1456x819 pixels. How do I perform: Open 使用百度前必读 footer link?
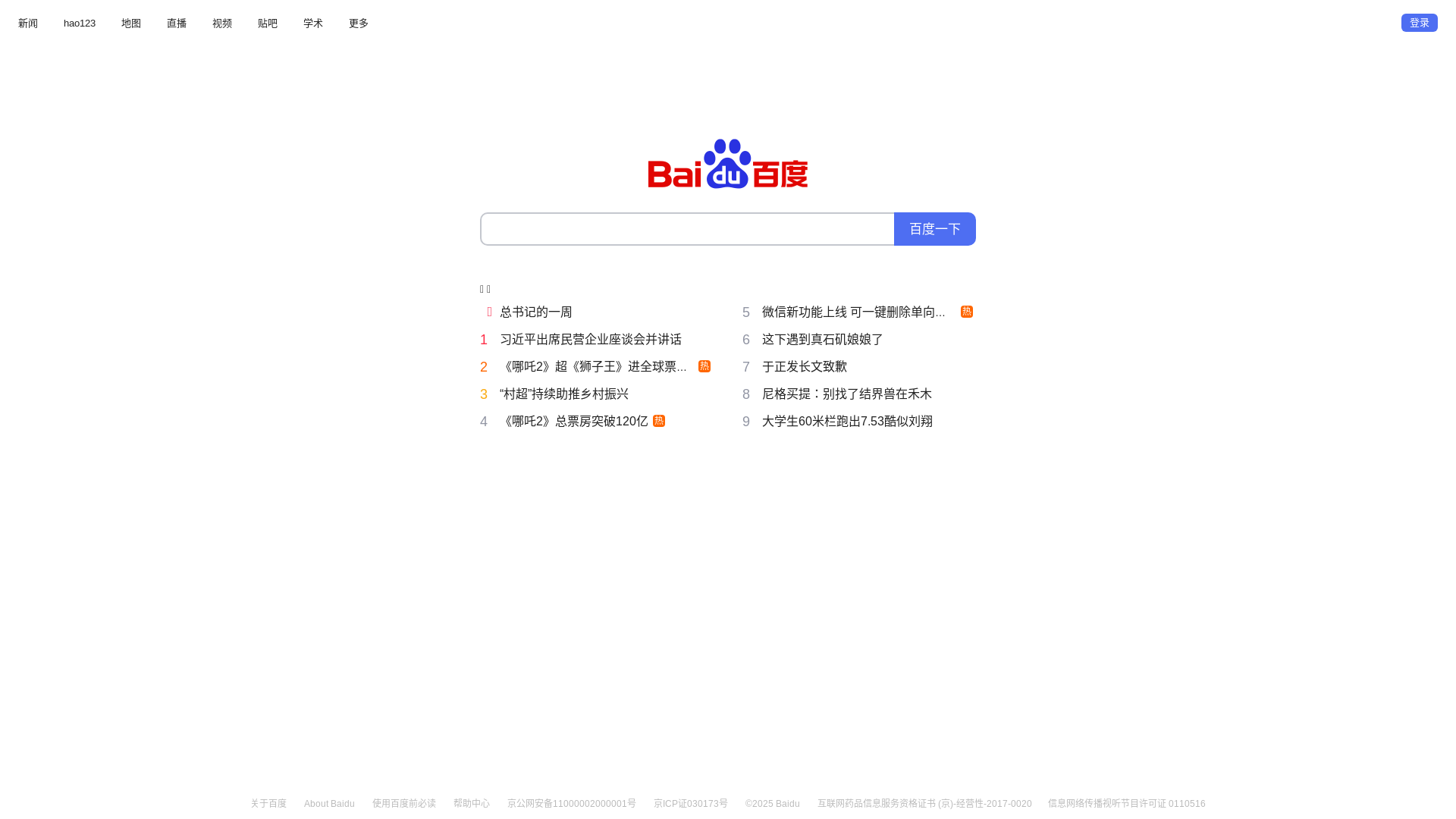(x=404, y=804)
